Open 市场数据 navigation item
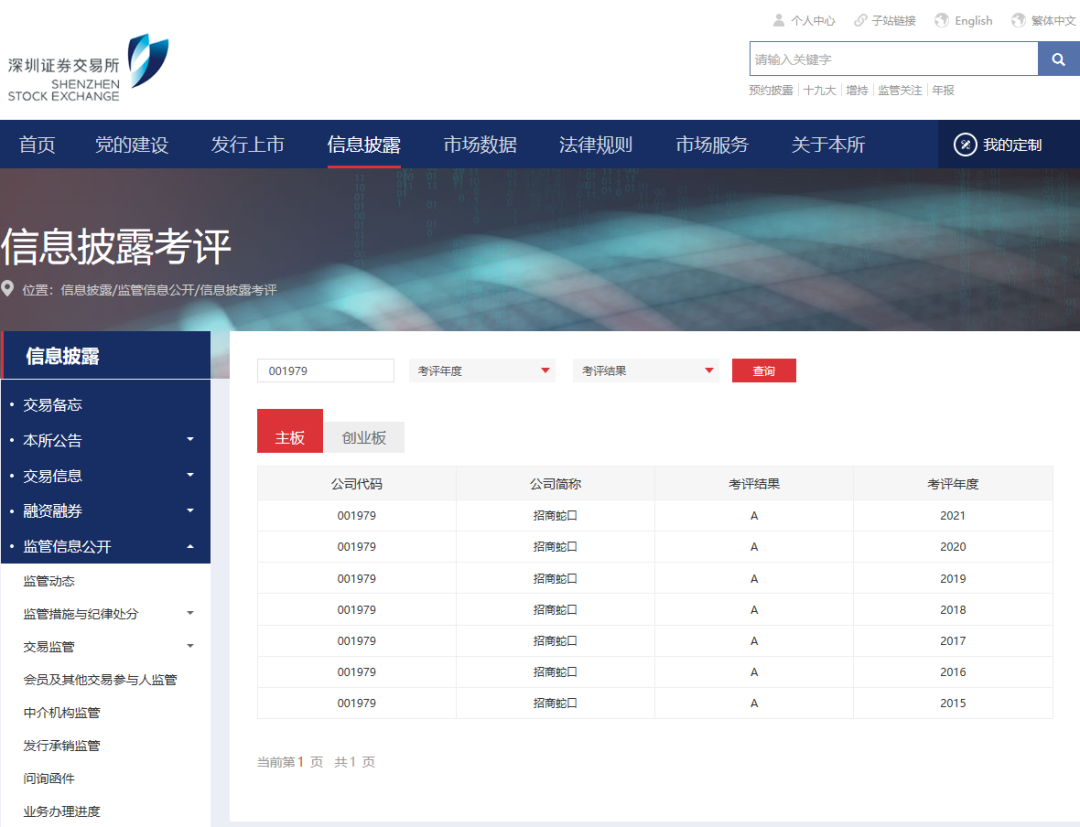The width and height of the screenshot is (1080, 827). coord(480,145)
